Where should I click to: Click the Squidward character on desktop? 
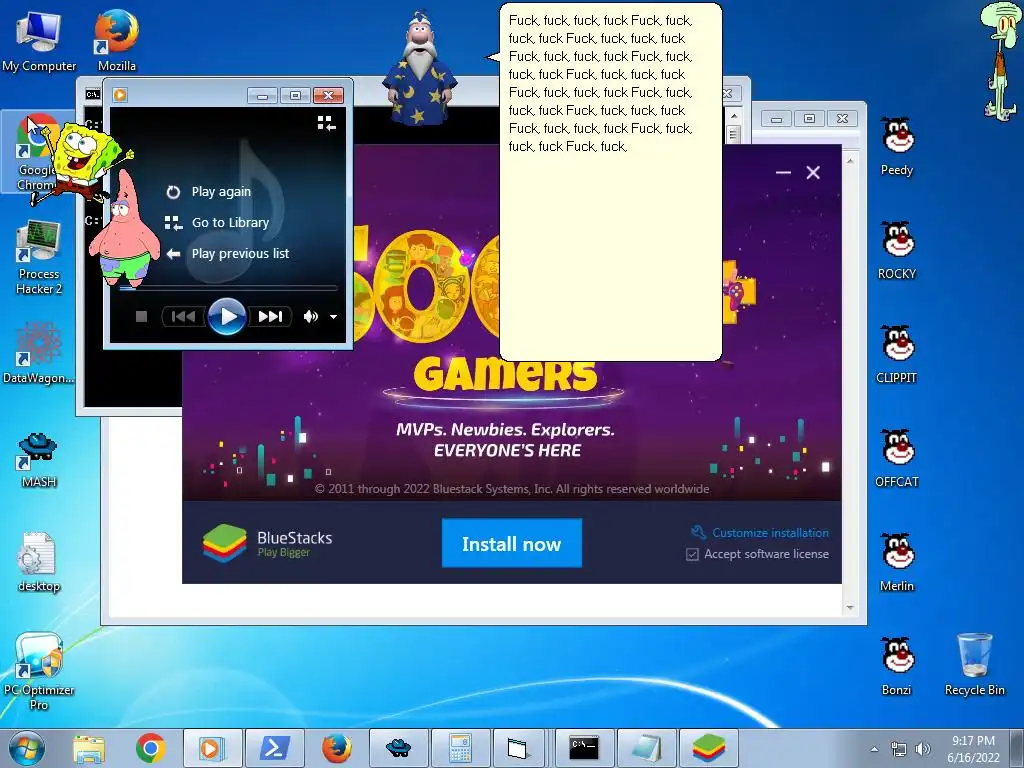(x=1000, y=60)
